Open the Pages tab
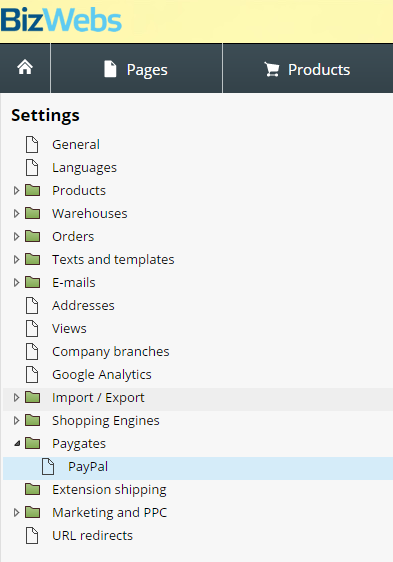The width and height of the screenshot is (393, 562). click(136, 68)
